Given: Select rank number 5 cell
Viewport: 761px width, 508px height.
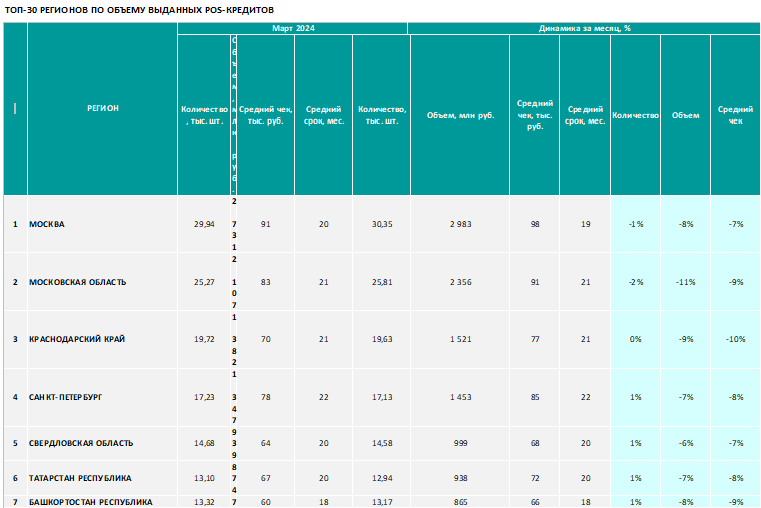Looking at the screenshot, I should pyautogui.click(x=15, y=443).
